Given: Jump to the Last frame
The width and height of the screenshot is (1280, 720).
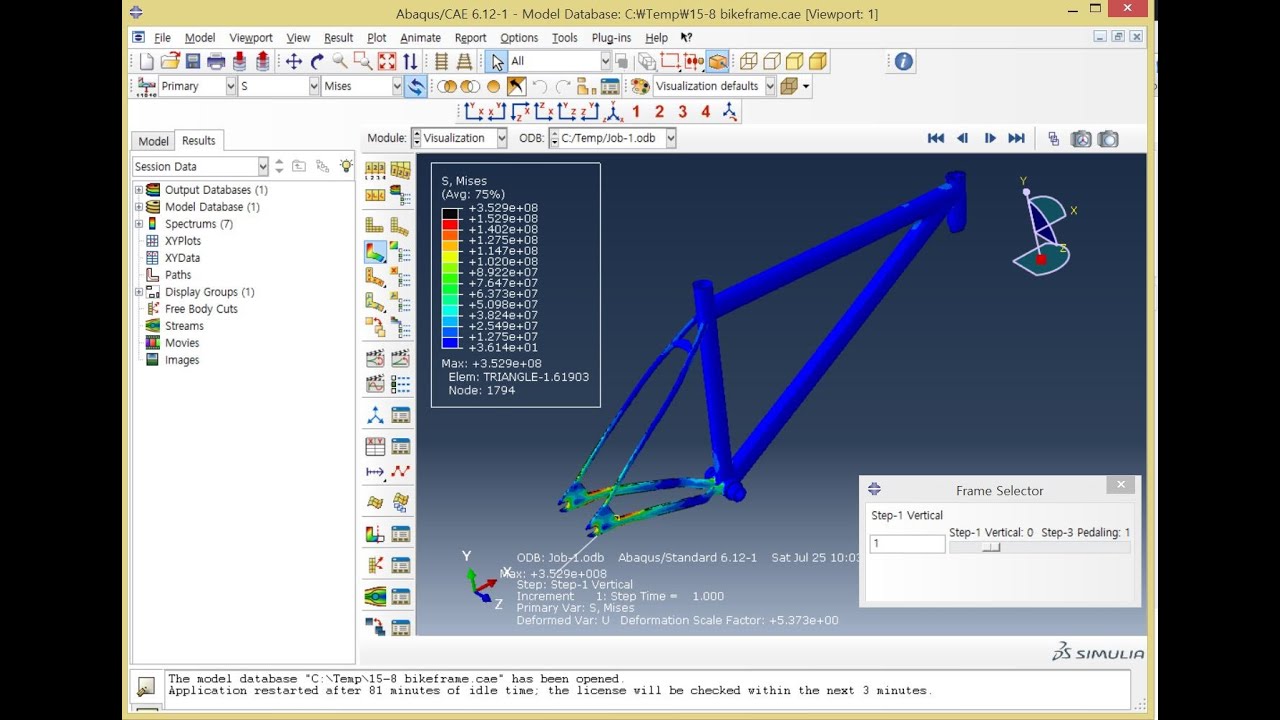Looking at the screenshot, I should click(x=1016, y=139).
